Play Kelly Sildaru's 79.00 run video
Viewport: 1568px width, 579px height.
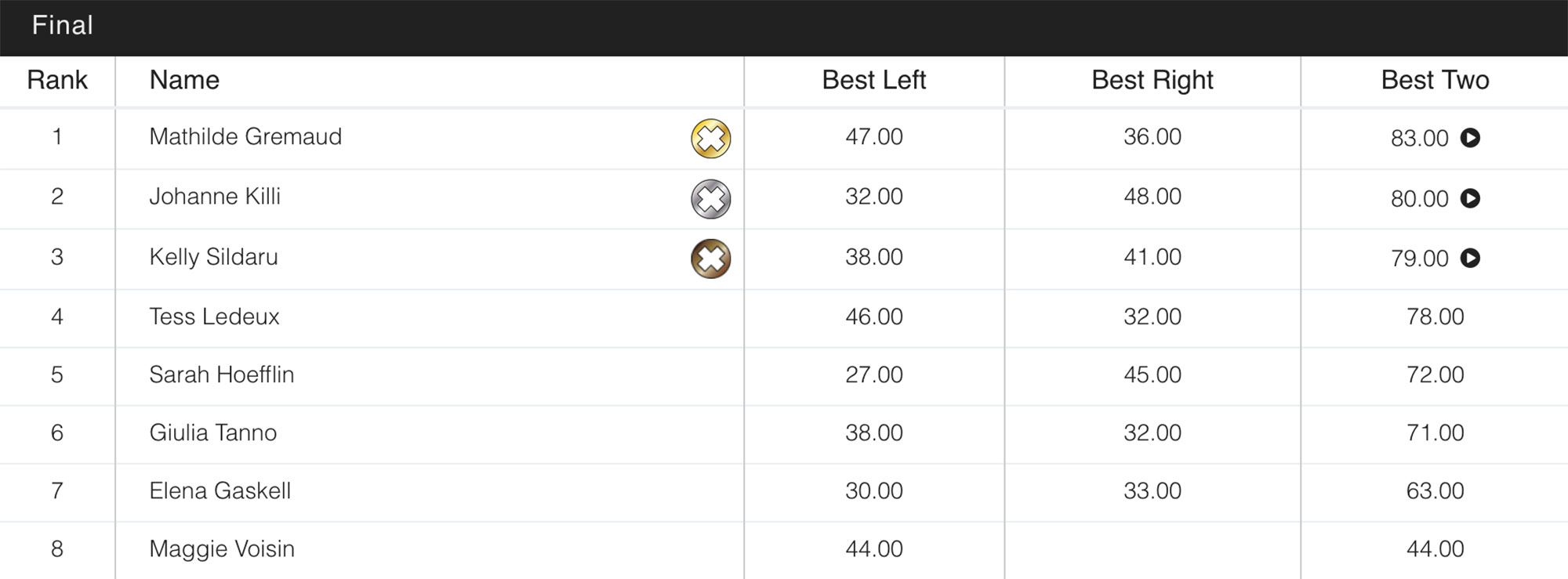(1470, 258)
